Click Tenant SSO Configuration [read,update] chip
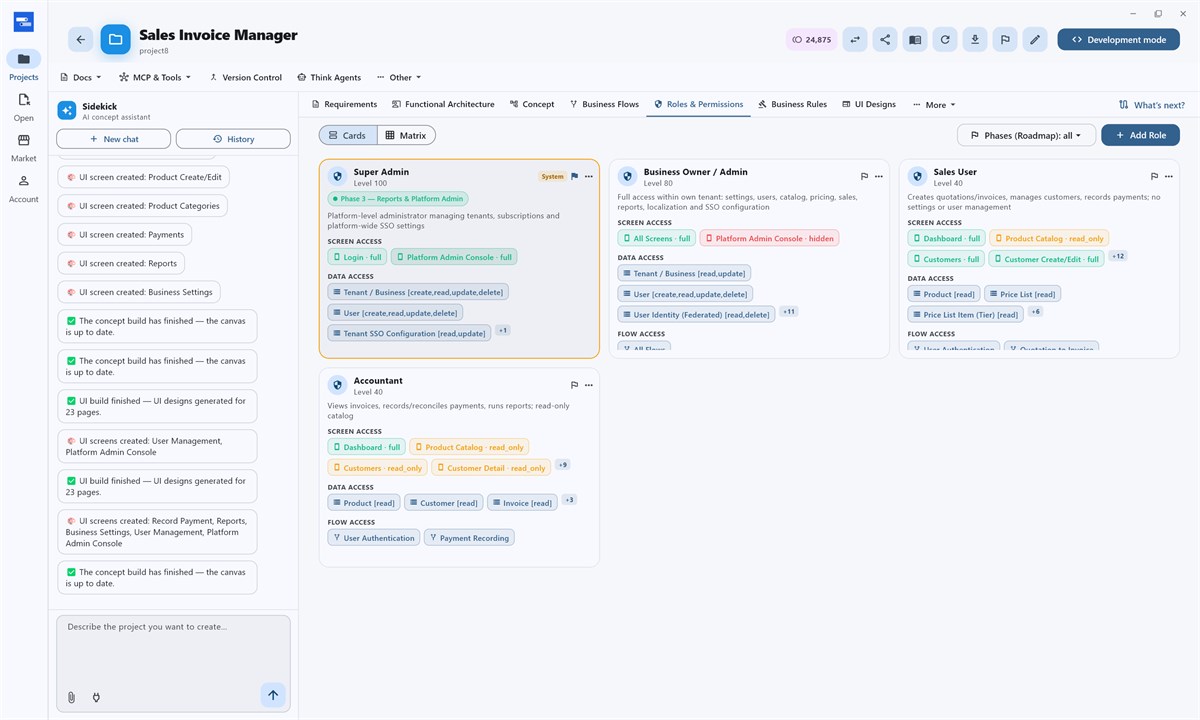The image size is (1200, 720). [409, 333]
